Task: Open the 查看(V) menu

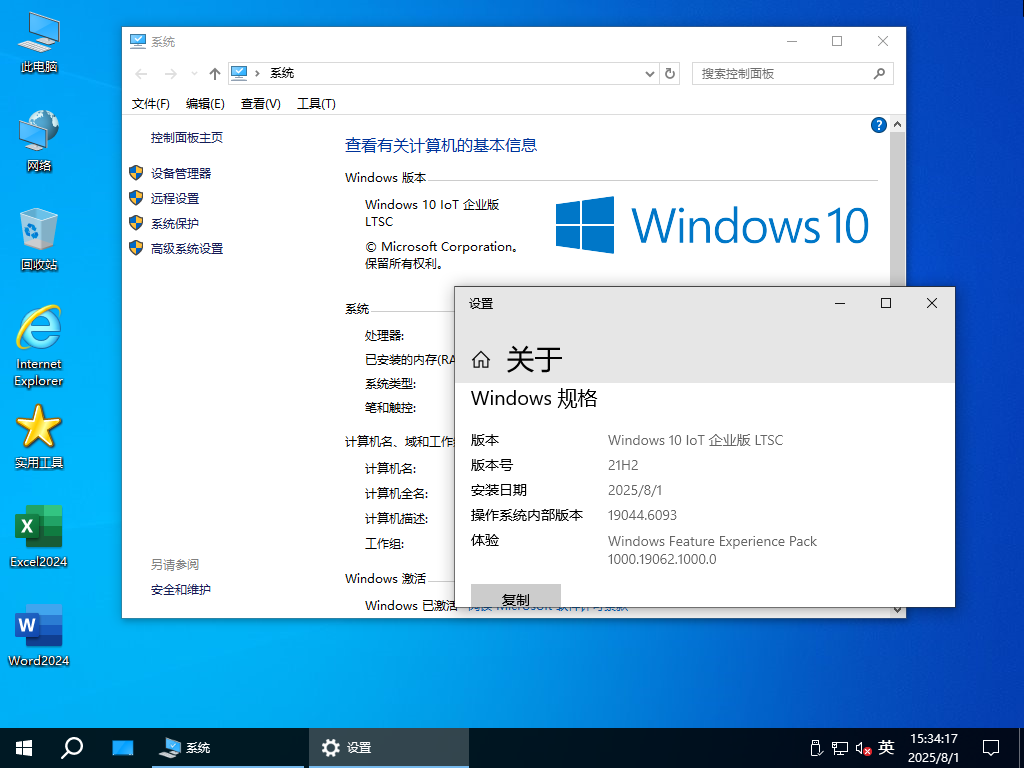Action: [x=261, y=104]
